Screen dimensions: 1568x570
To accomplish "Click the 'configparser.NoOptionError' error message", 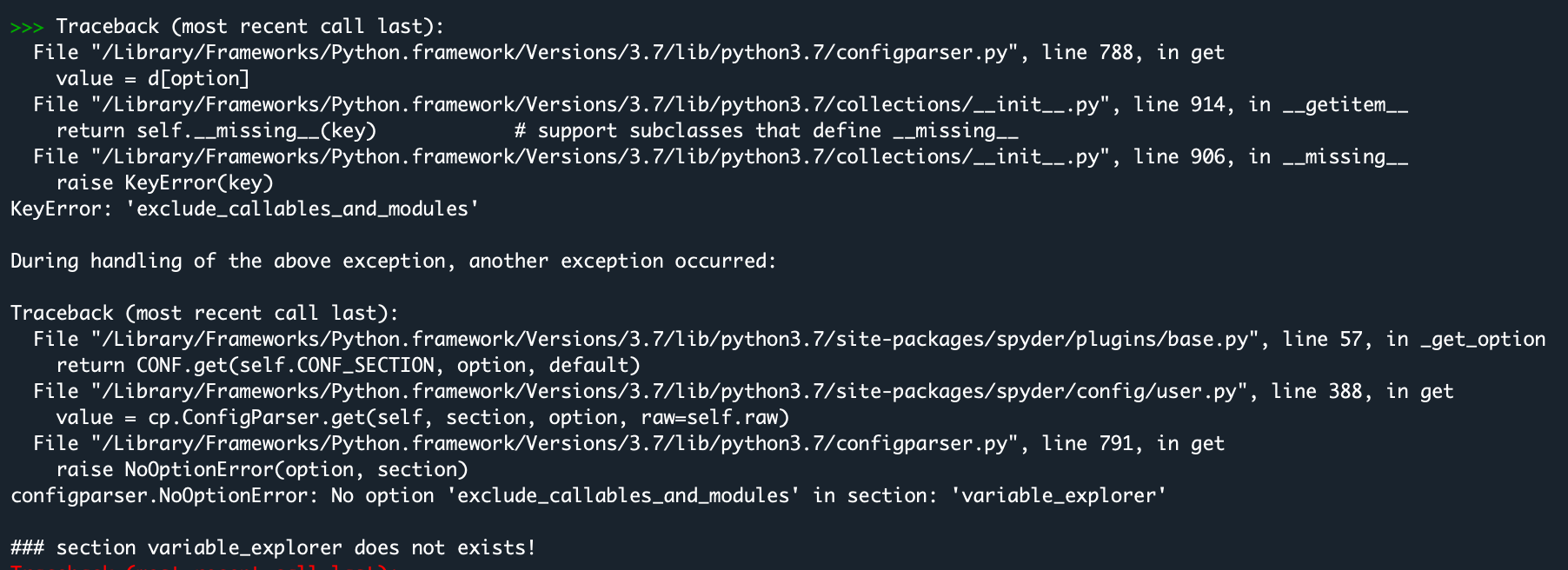I will [588, 496].
